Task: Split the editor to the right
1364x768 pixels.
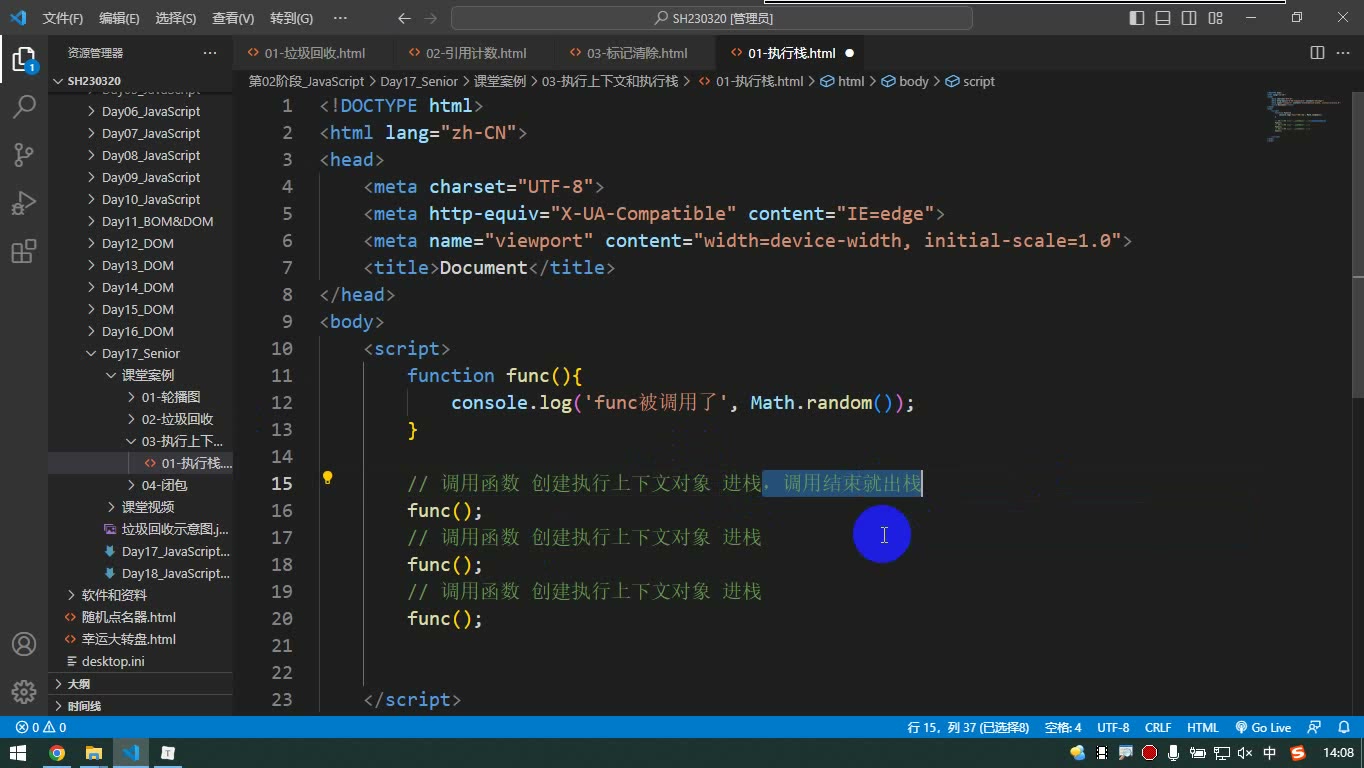Action: (x=1317, y=53)
